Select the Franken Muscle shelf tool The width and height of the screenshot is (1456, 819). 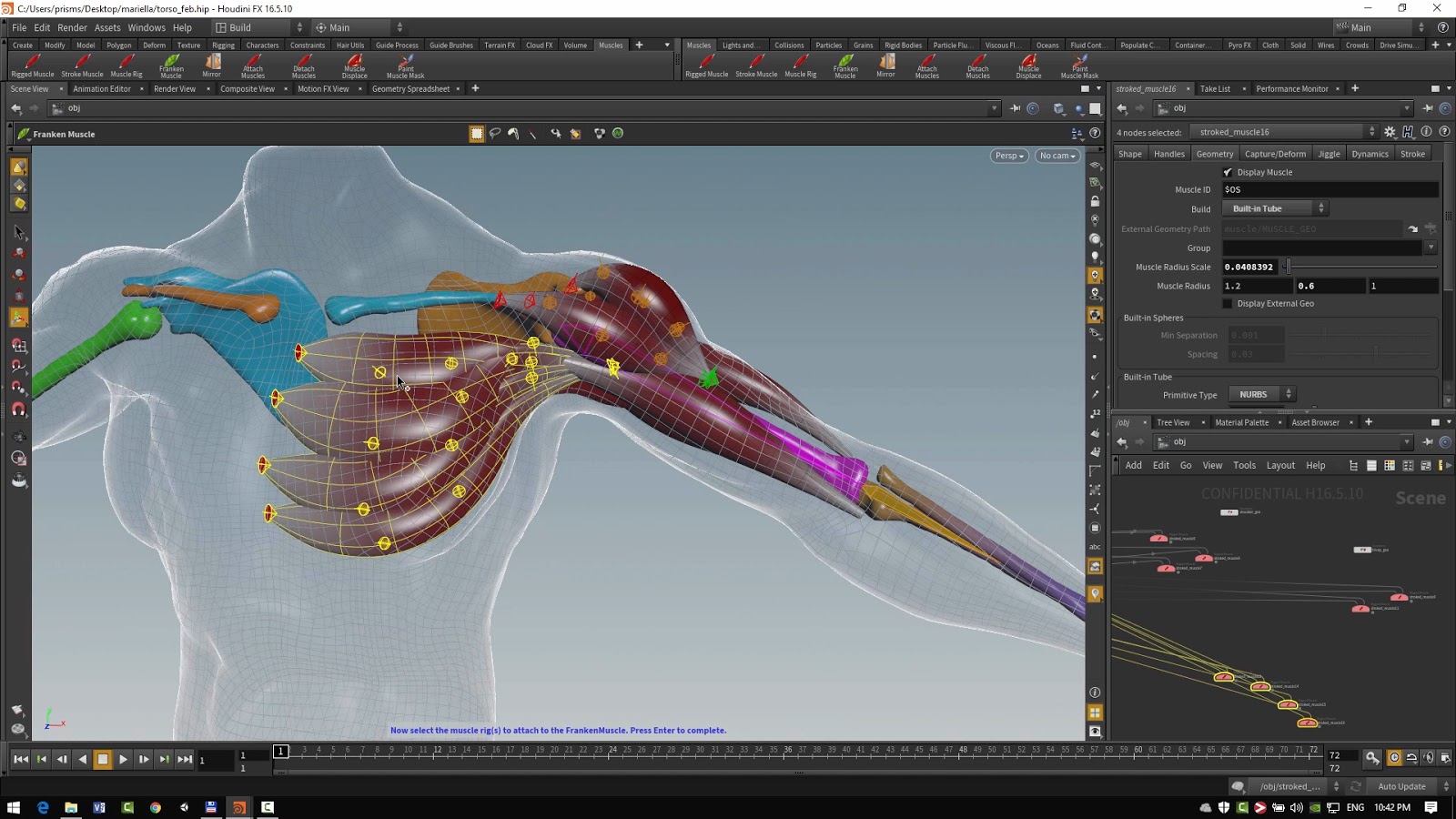[x=171, y=66]
